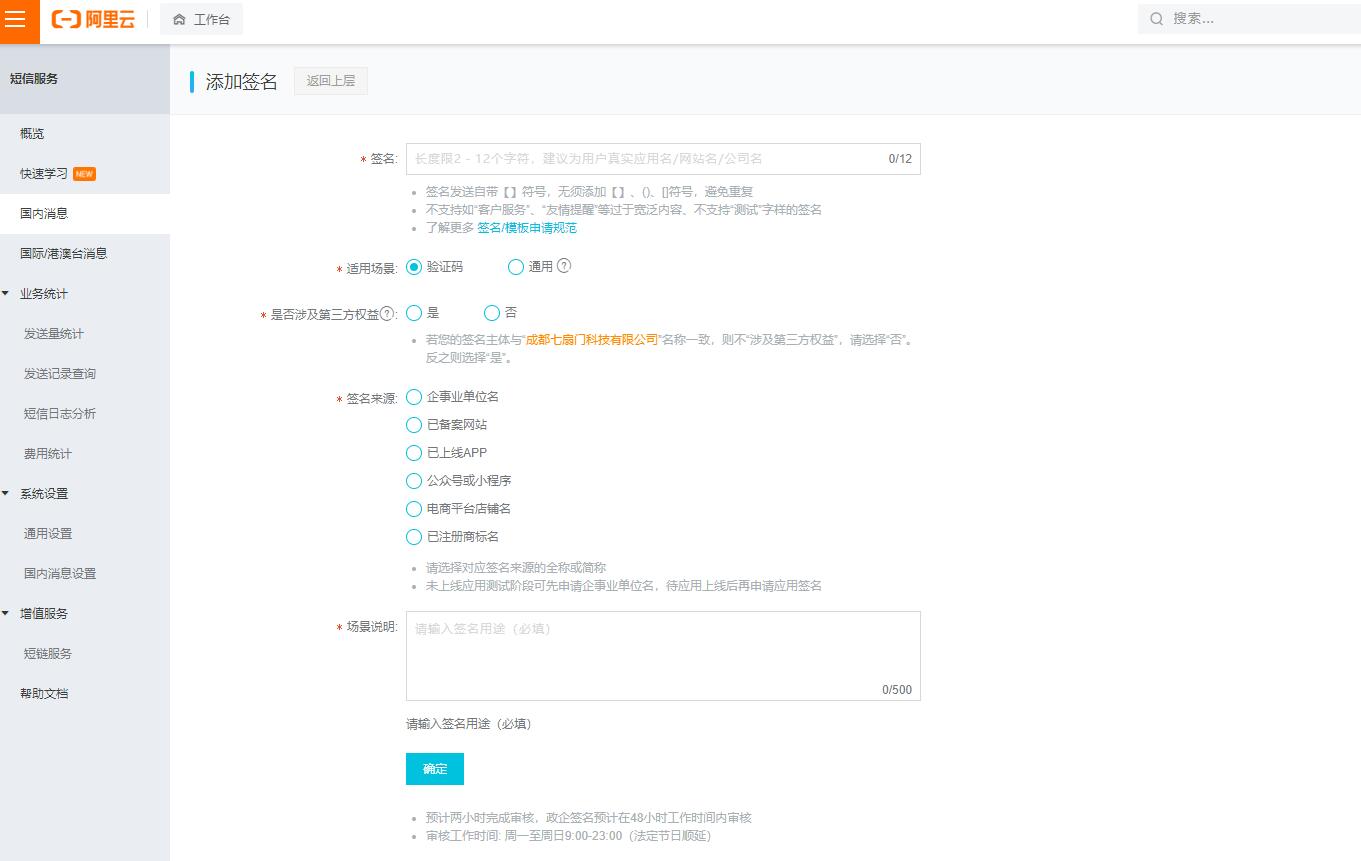
Task: Open 短信日志分析 in the sidebar
Action: pyautogui.click(x=85, y=414)
